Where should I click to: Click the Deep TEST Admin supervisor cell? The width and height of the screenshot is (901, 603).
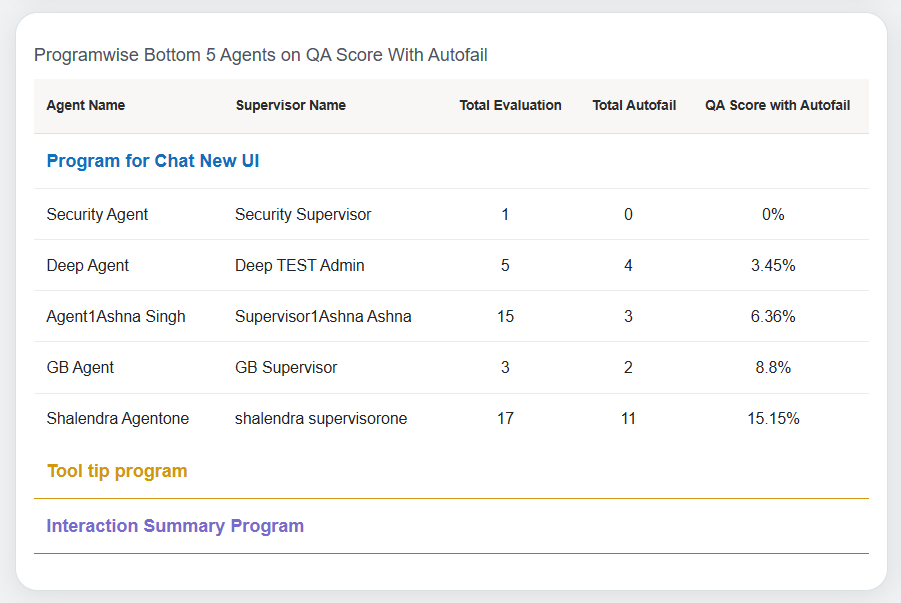pyautogui.click(x=300, y=266)
